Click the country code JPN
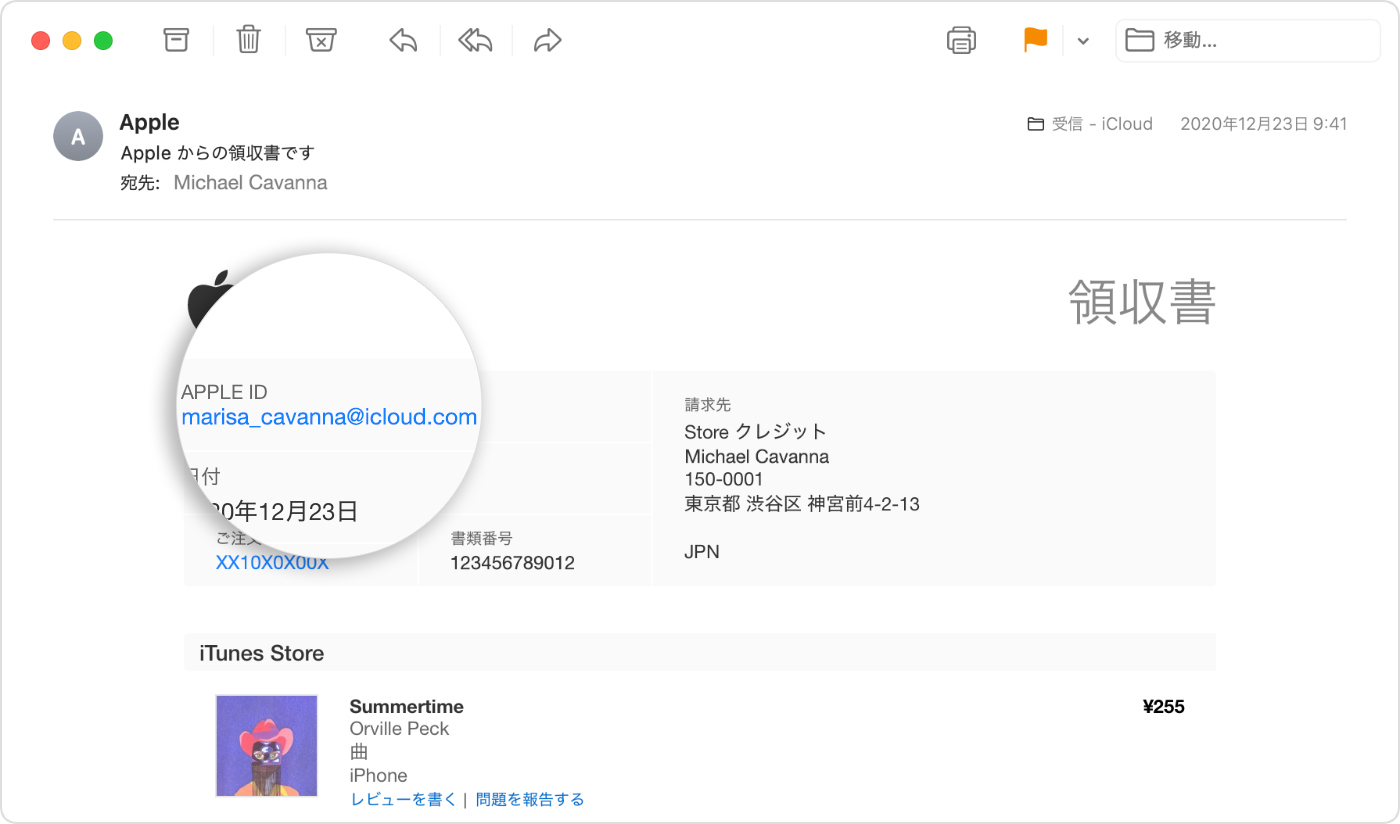The height and width of the screenshot is (824, 1400). [701, 552]
